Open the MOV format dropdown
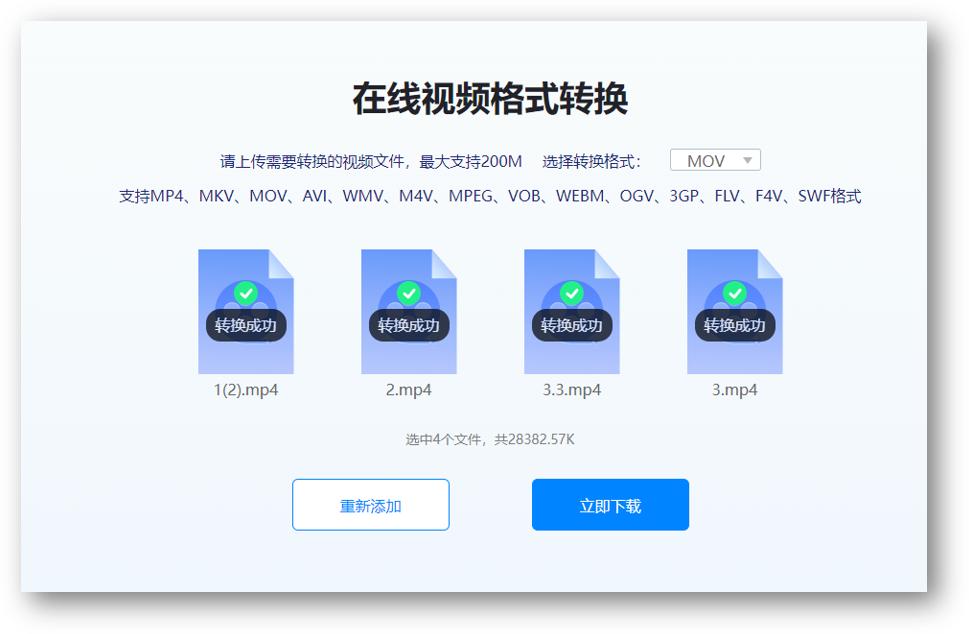Viewport: 969px width, 634px height. (x=713, y=160)
